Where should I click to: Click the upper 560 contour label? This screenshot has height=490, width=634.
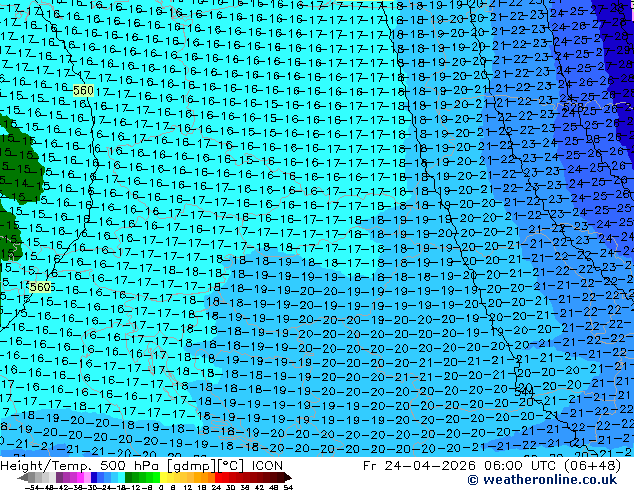coord(83,90)
